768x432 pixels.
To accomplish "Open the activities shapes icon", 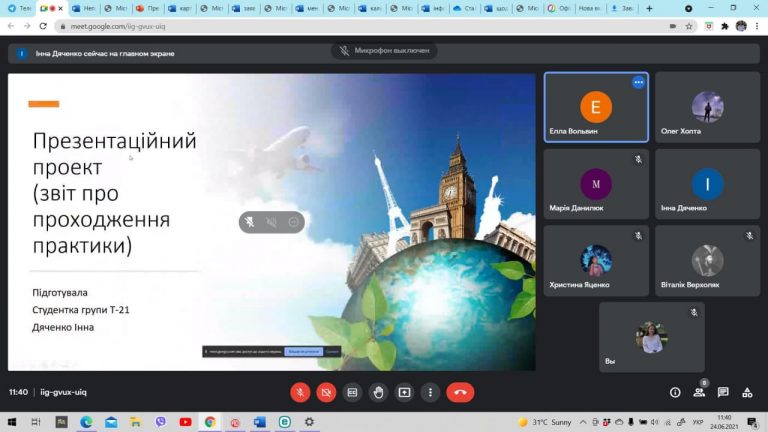I will click(x=747, y=392).
